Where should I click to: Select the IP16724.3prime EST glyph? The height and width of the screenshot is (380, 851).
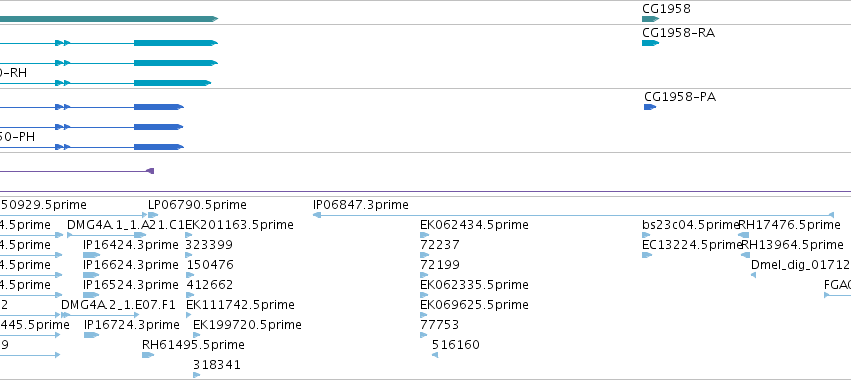pos(91,335)
